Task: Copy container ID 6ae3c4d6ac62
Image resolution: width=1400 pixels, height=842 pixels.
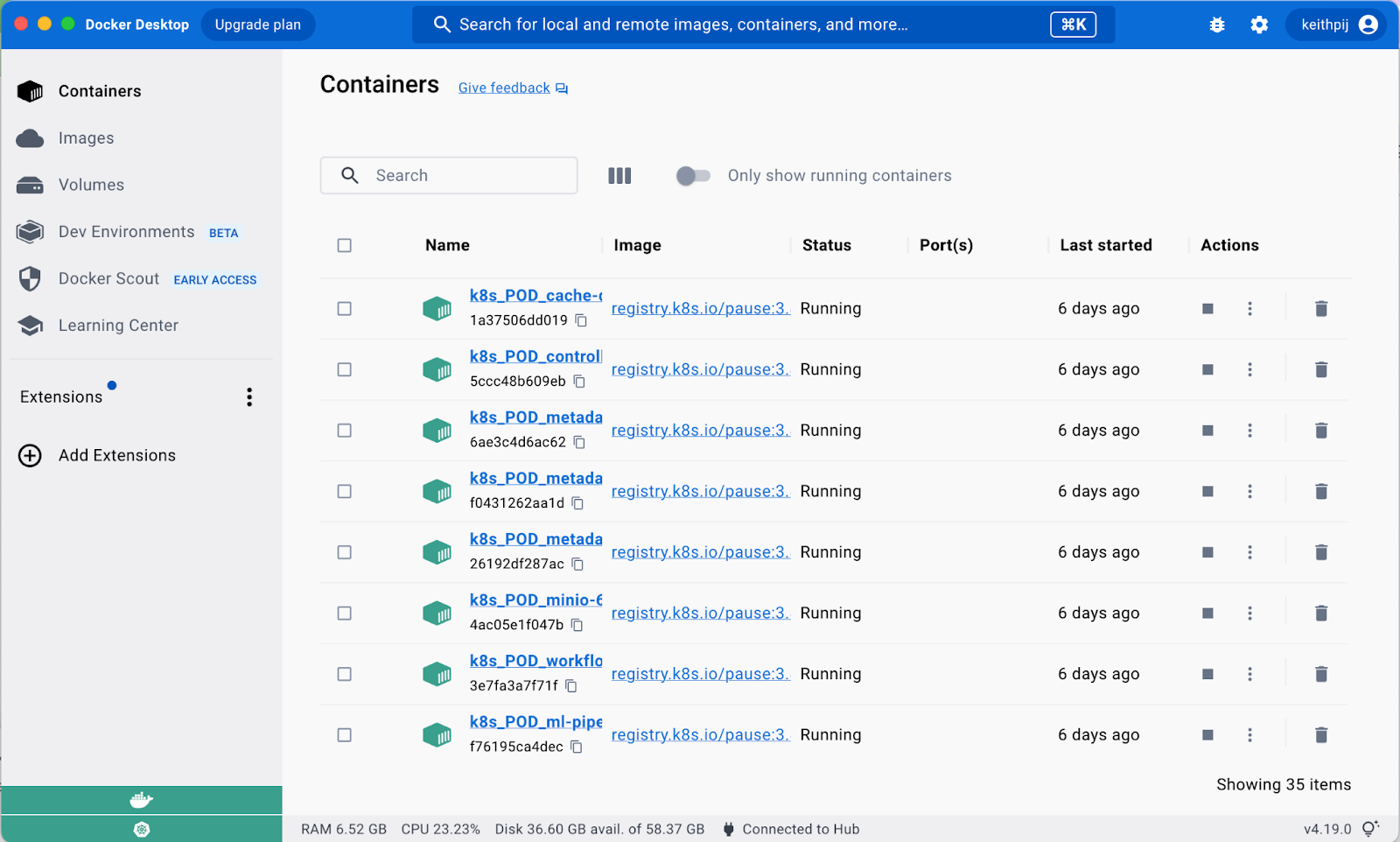Action: pos(579,443)
